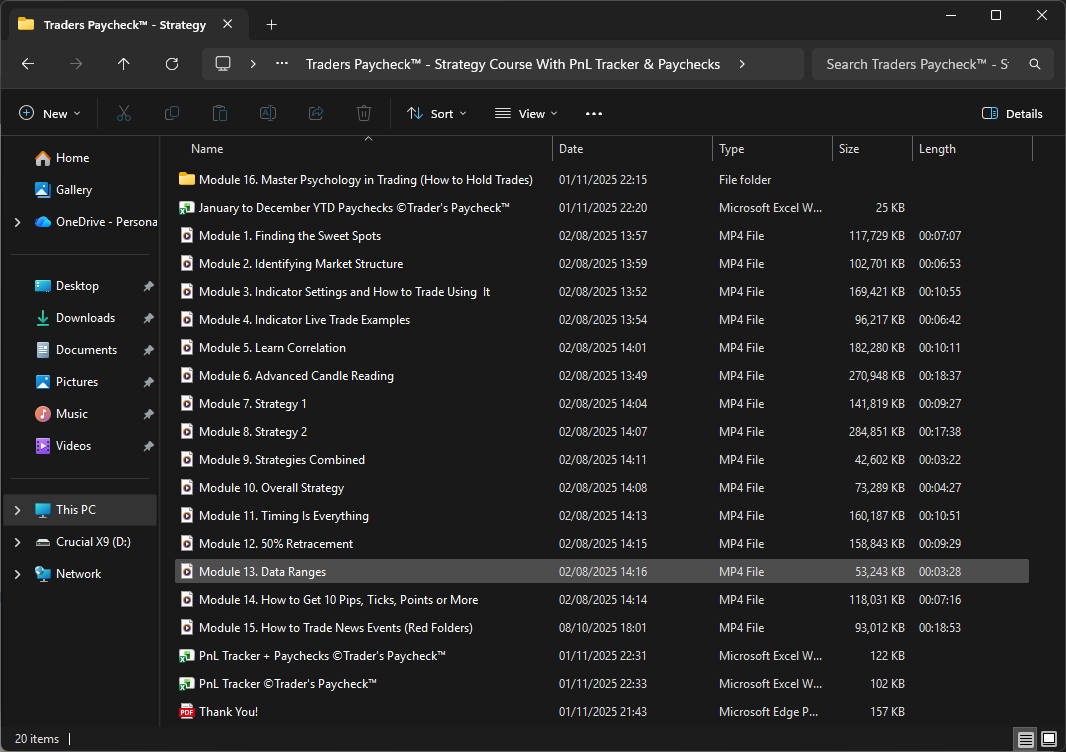Image resolution: width=1066 pixels, height=752 pixels.
Task: Expand the This PC tree node
Action: tap(17, 510)
